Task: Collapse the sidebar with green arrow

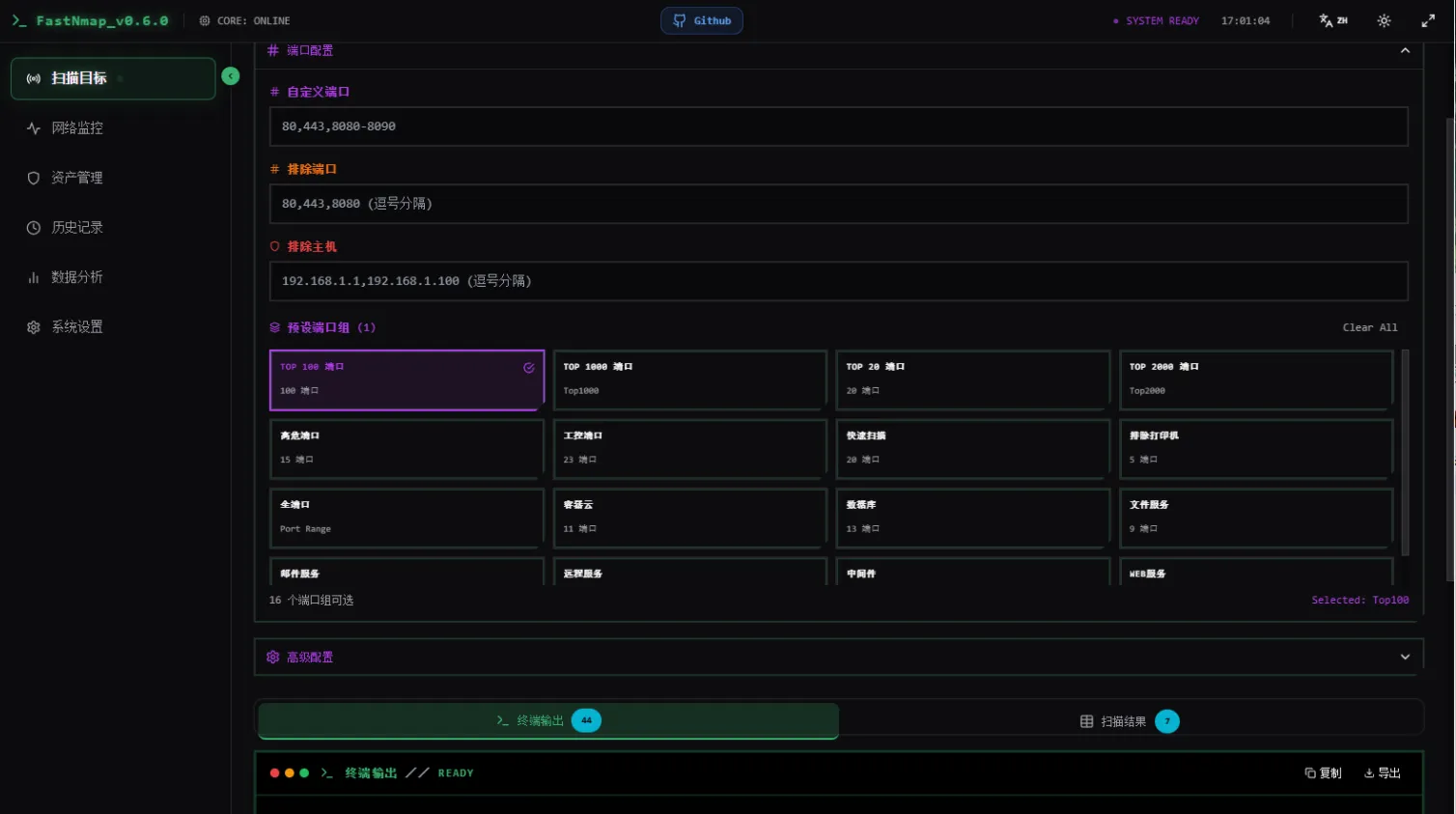Action: click(231, 76)
